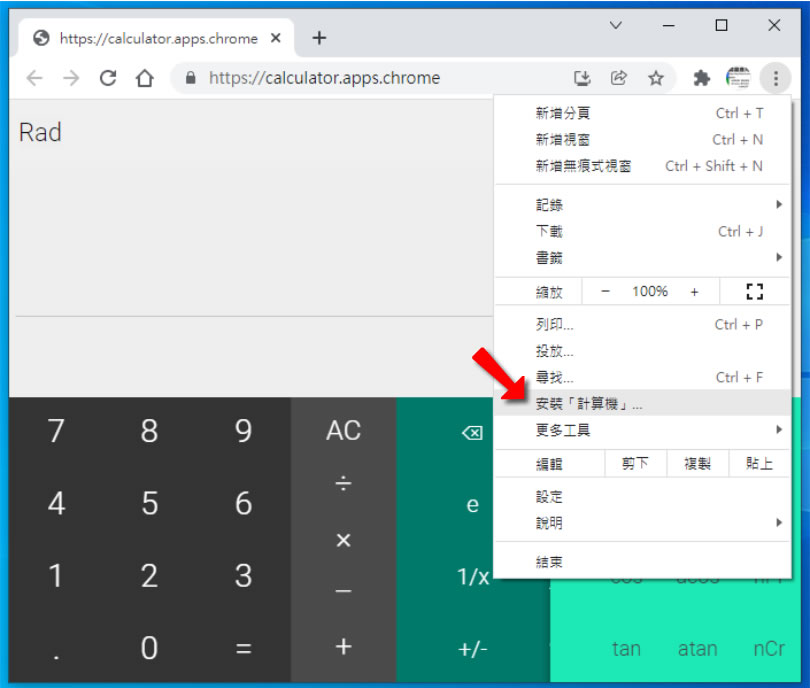The height and width of the screenshot is (688, 810).
Task: Select 新增視窗 menu item
Action: pyautogui.click(x=642, y=139)
